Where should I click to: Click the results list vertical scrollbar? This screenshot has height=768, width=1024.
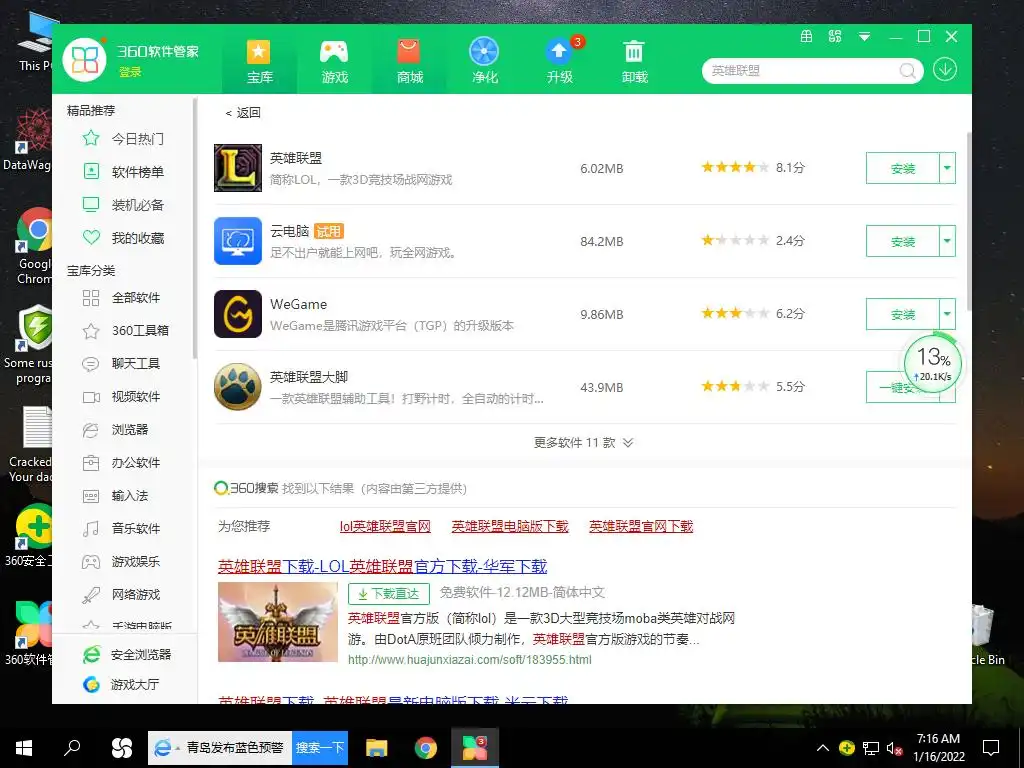pos(968,222)
